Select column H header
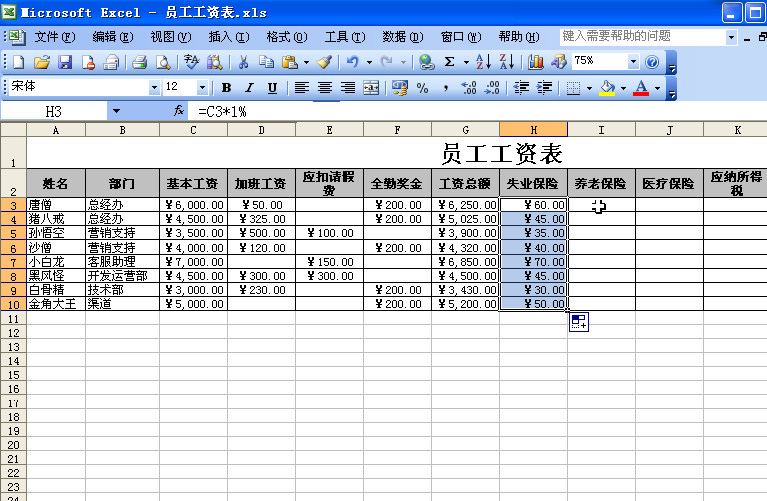Image resolution: width=767 pixels, height=501 pixels. [x=534, y=130]
